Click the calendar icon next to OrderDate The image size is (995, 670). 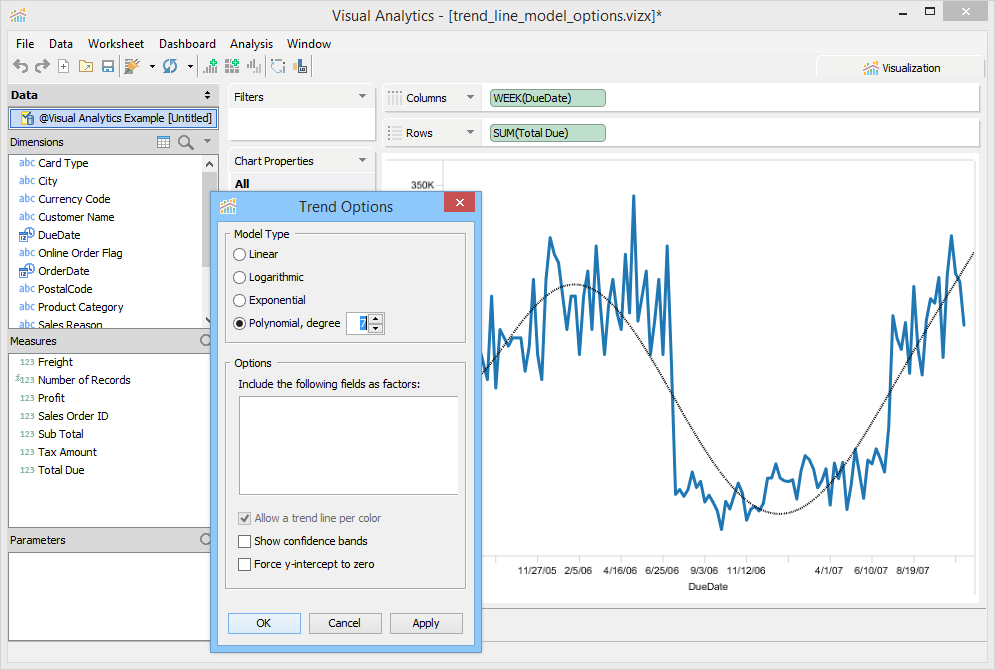tap(27, 271)
